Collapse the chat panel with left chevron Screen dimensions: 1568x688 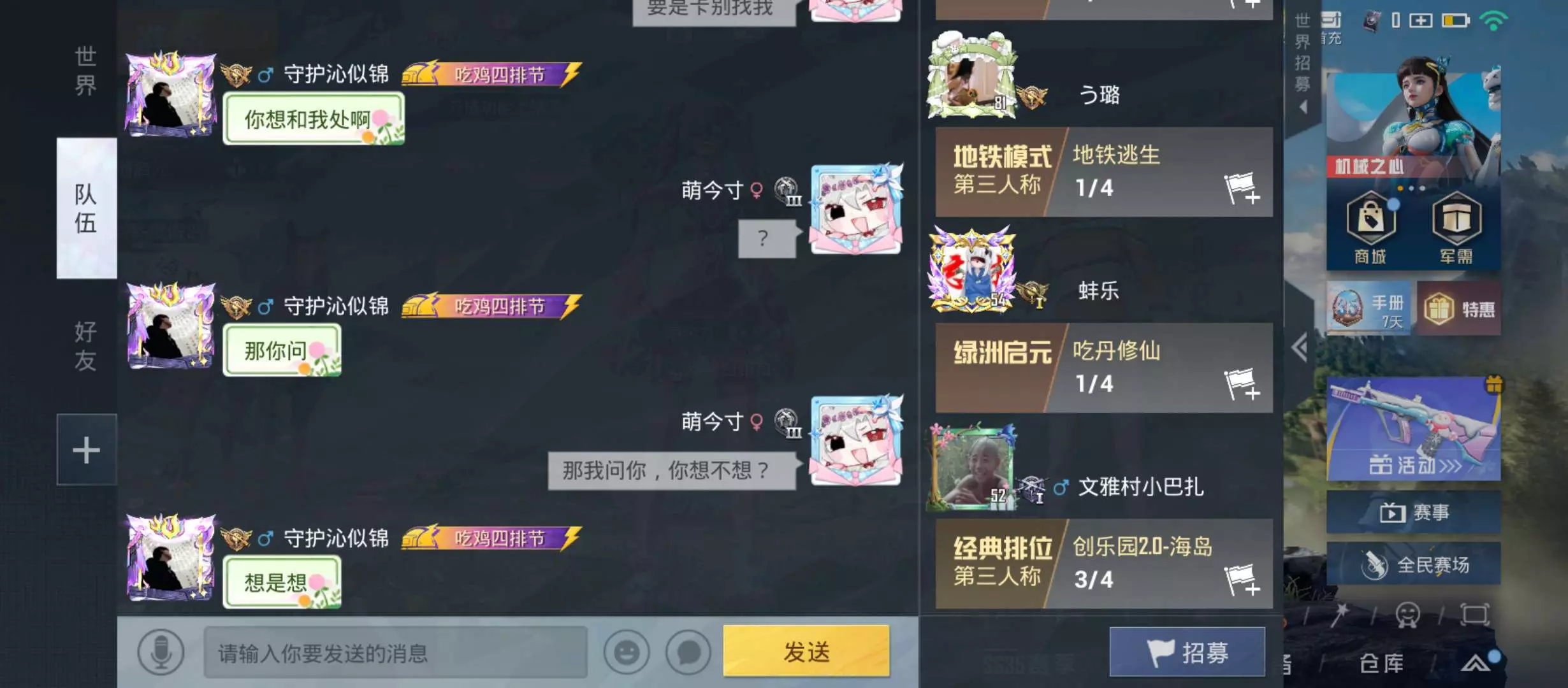coord(1299,348)
